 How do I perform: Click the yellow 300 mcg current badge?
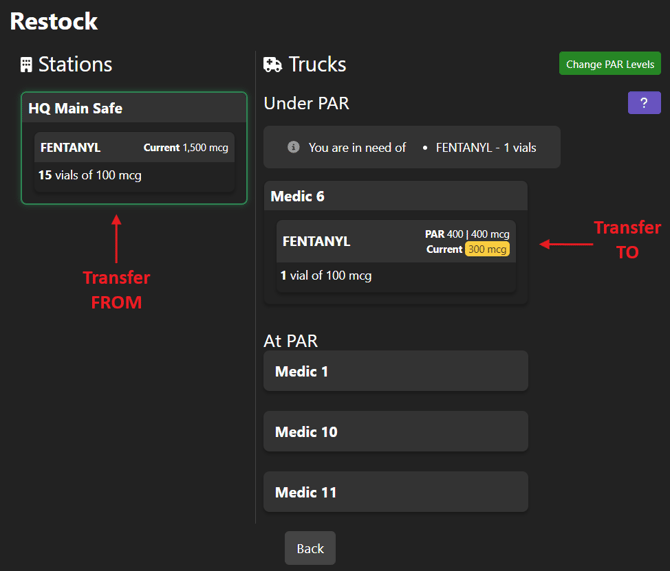click(487, 249)
